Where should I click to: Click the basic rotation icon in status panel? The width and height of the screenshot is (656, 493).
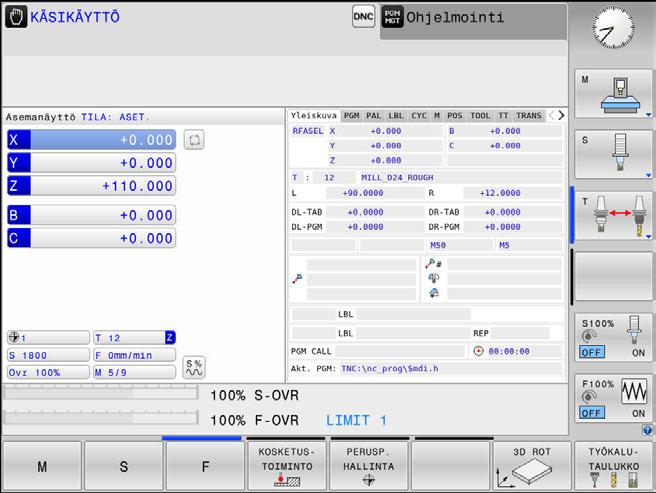(433, 278)
